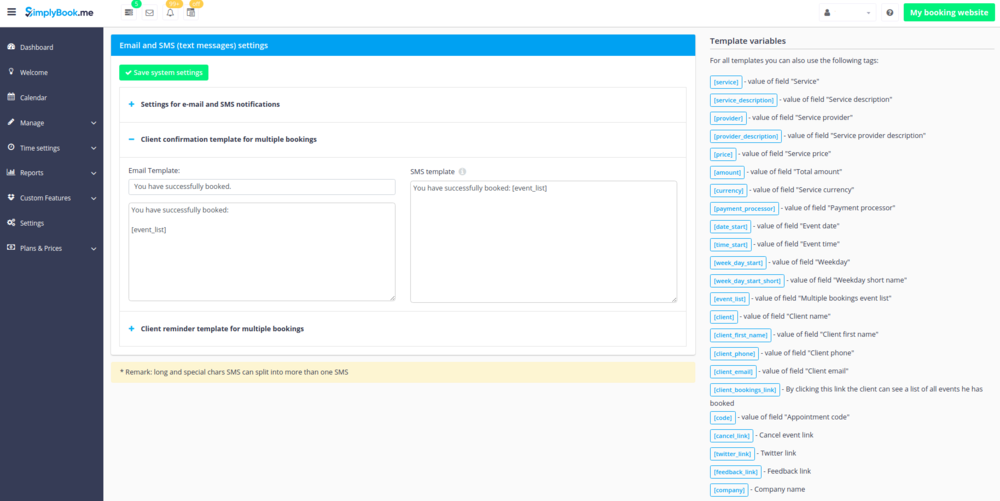This screenshot has height=501, width=1000.
Task: Open Plans & Prices in sidebar
Action: [x=40, y=248]
